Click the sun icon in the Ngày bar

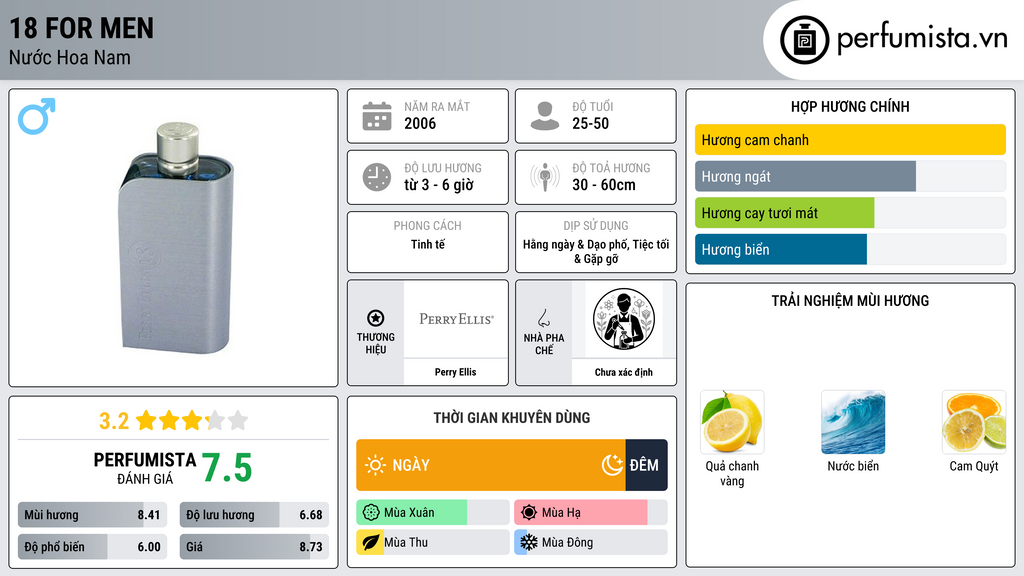click(x=375, y=465)
